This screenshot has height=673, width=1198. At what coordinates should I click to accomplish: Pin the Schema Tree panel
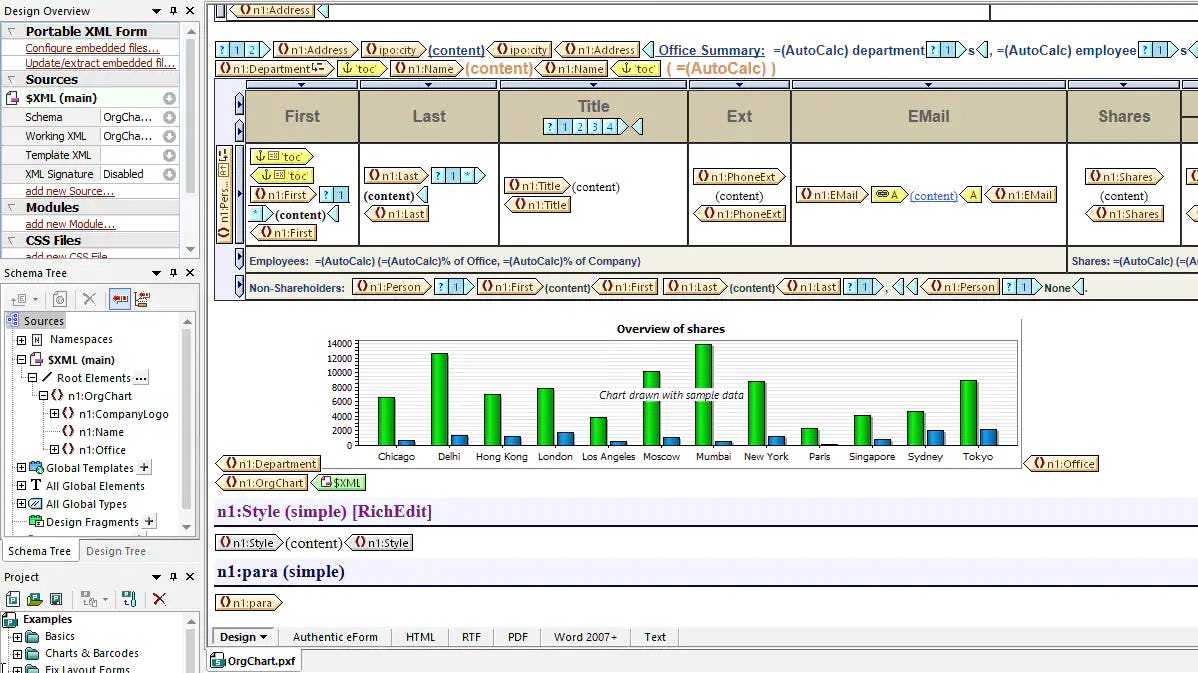173,273
